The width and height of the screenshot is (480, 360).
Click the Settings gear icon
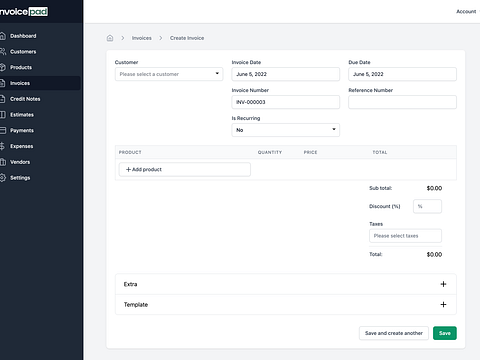point(3,178)
